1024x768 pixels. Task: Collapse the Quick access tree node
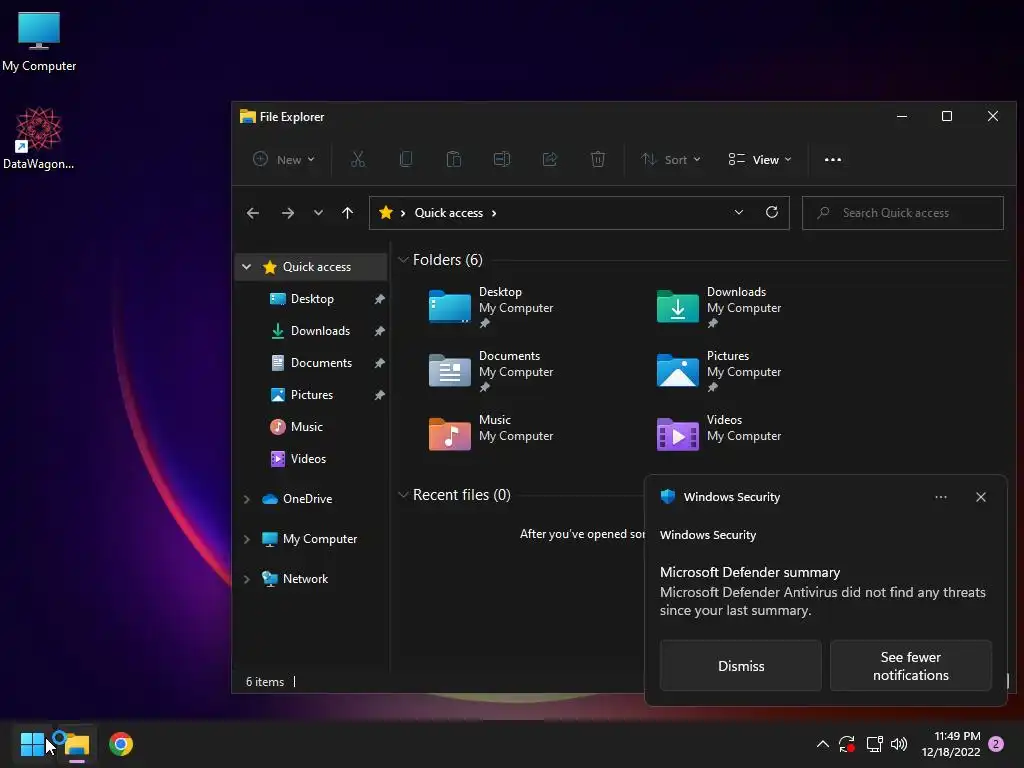pyautogui.click(x=246, y=266)
